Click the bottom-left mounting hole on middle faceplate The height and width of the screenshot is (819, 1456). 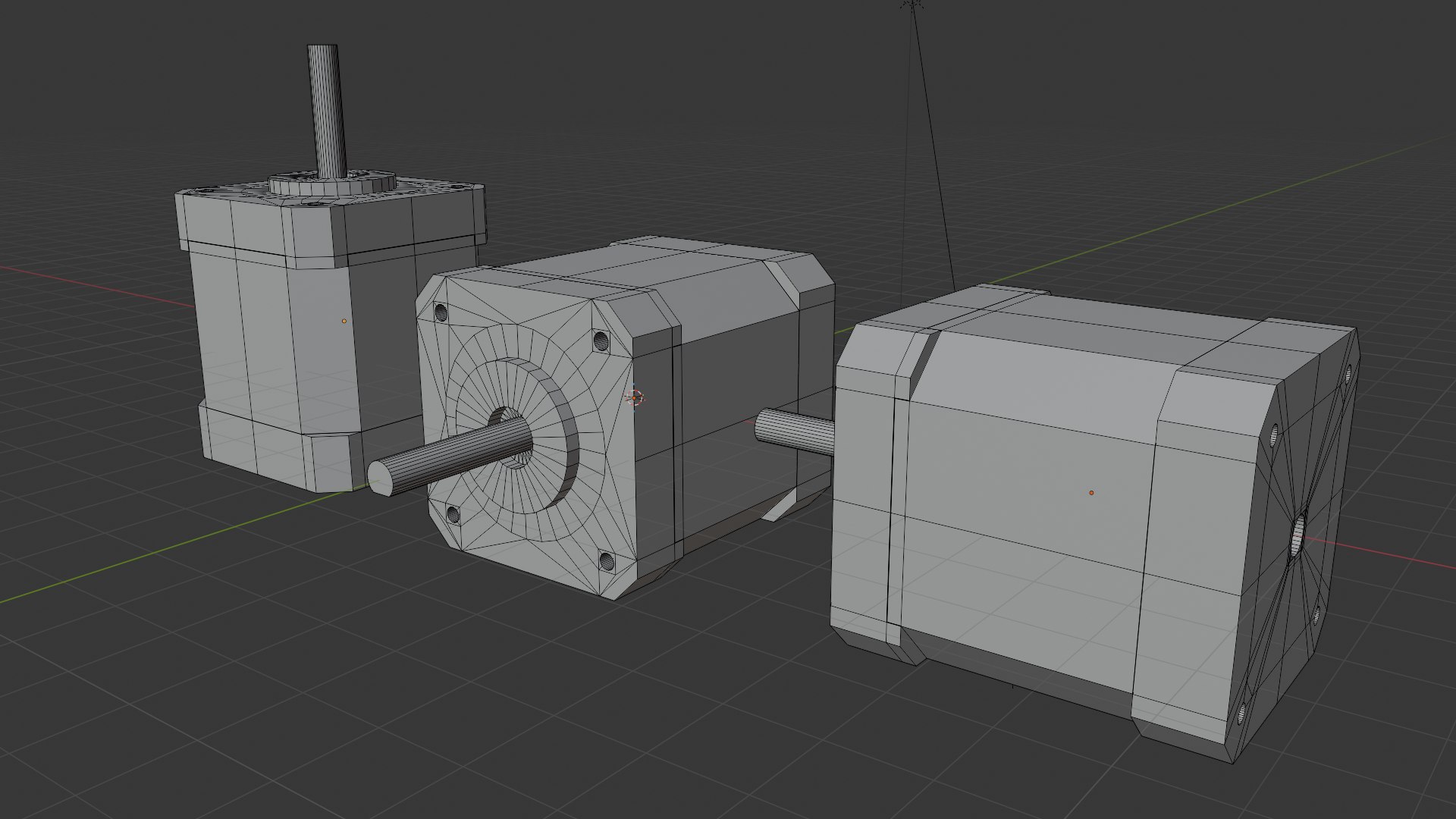453,516
